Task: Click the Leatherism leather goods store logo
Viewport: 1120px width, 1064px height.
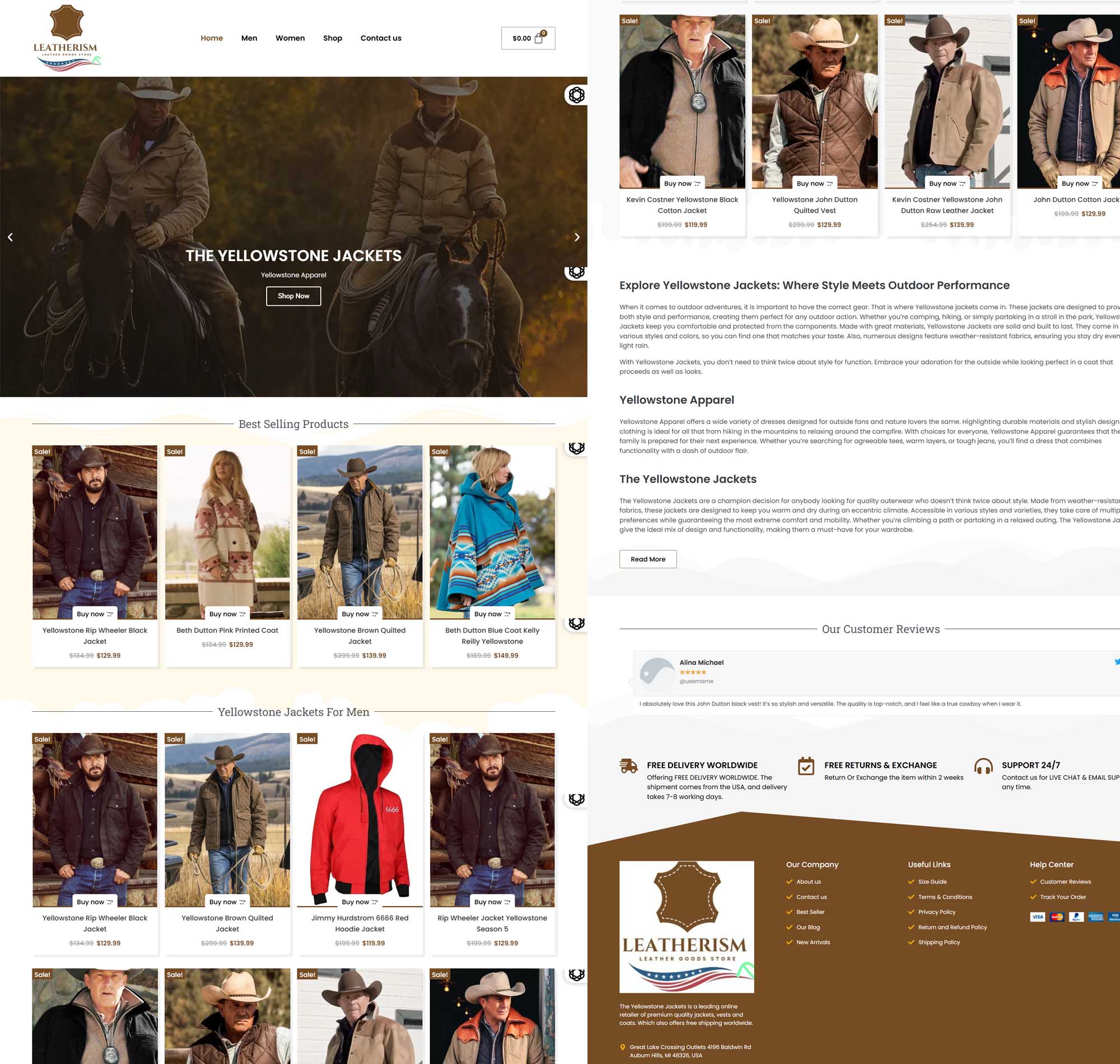Action: coord(68,38)
